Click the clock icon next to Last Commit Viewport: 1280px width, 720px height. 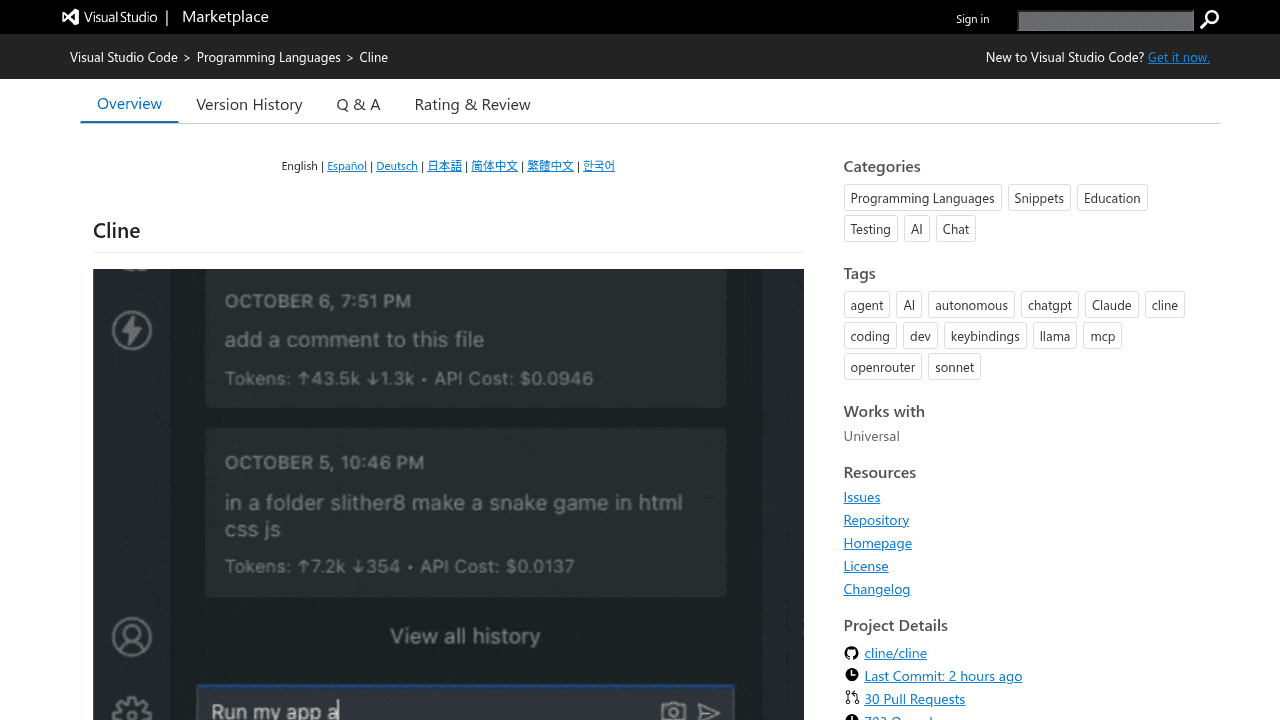coord(851,675)
